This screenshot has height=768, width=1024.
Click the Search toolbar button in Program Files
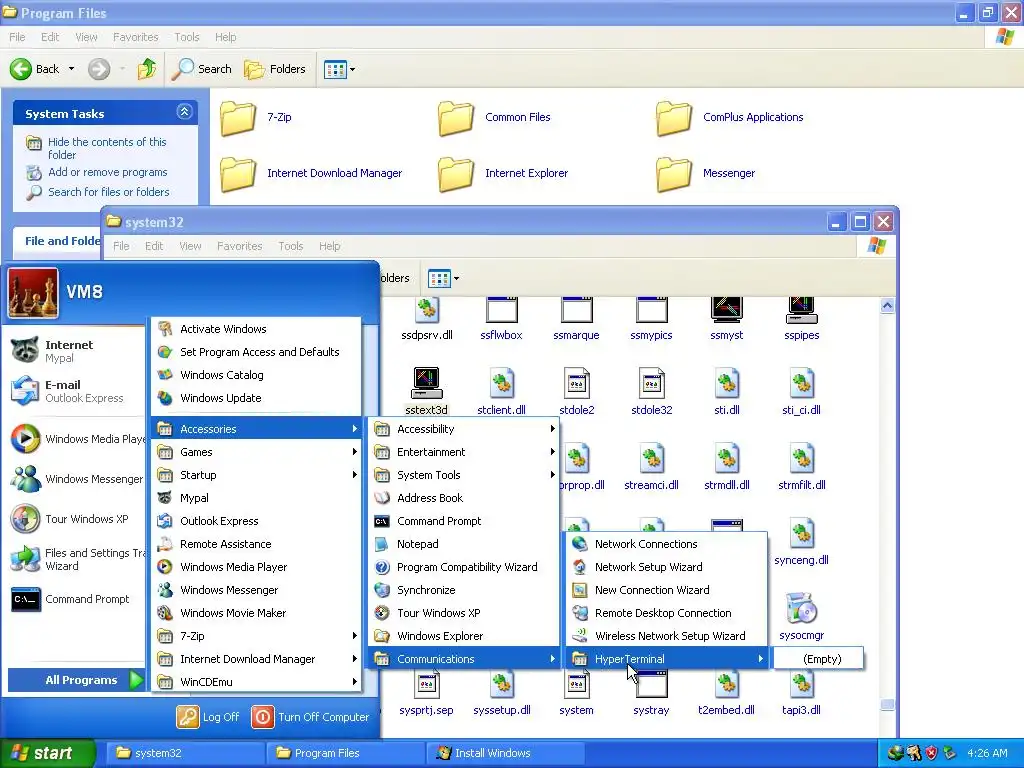(202, 69)
